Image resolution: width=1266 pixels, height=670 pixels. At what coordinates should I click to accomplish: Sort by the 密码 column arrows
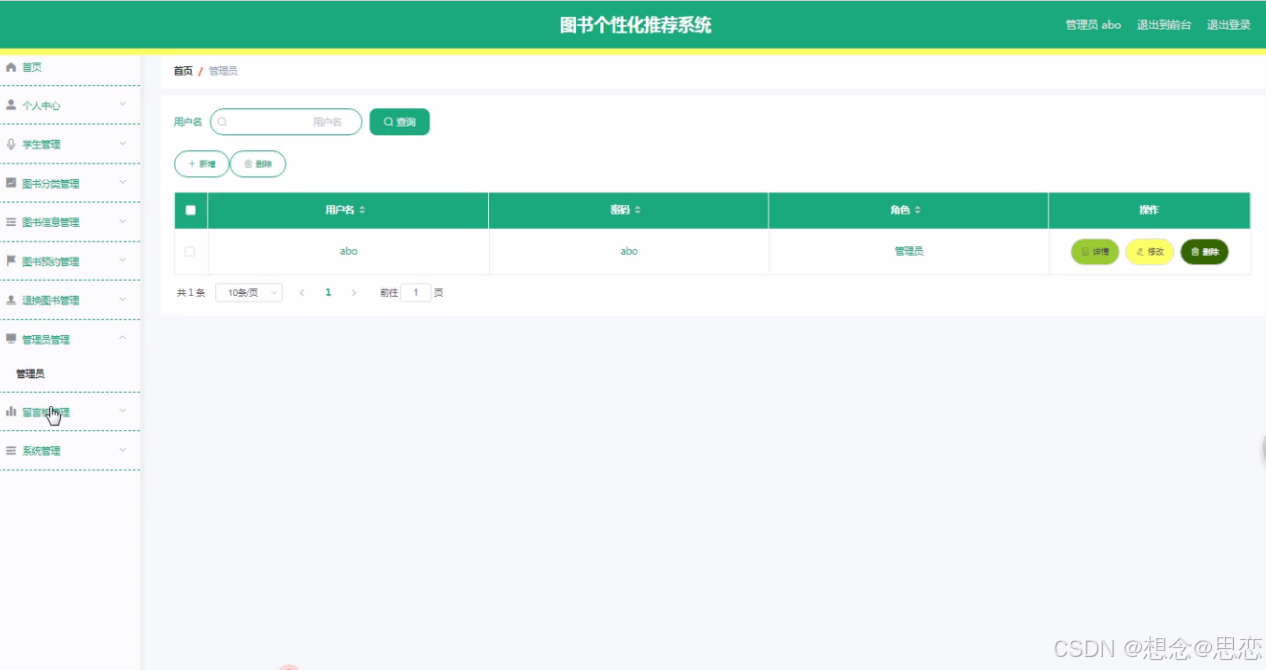pyautogui.click(x=637, y=210)
